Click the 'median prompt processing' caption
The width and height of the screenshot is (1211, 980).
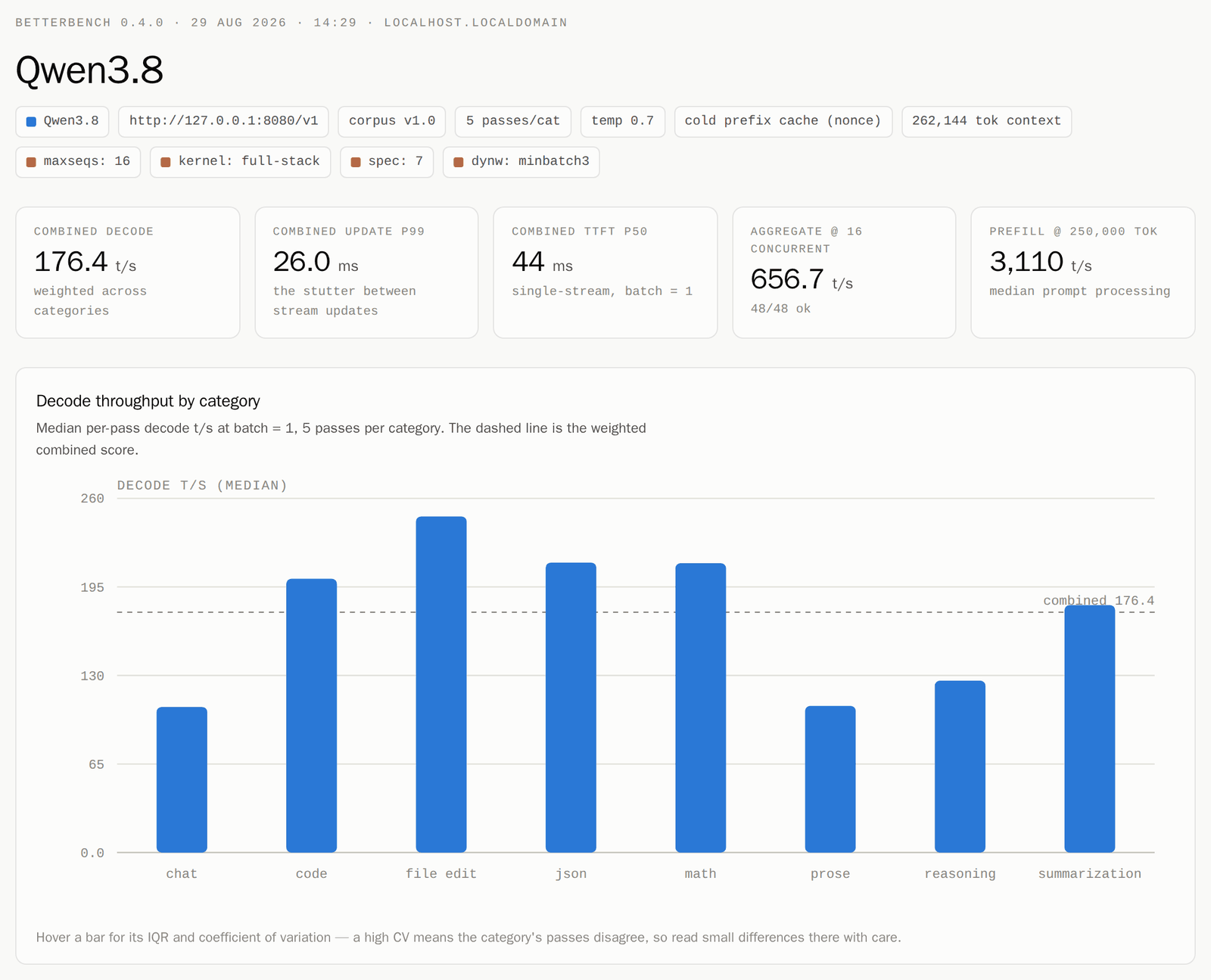pyautogui.click(x=1080, y=291)
